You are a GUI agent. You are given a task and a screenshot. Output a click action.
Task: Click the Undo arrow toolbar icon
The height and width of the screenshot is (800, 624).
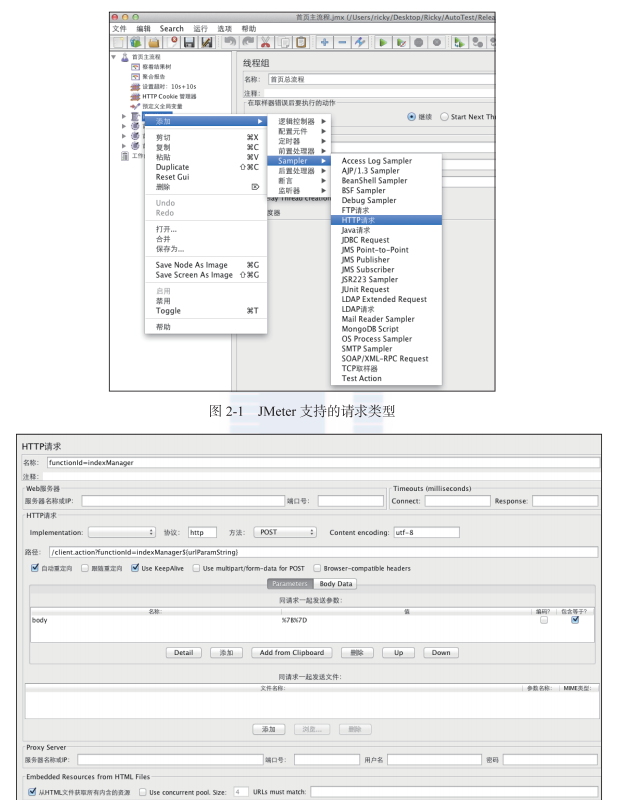(230, 42)
